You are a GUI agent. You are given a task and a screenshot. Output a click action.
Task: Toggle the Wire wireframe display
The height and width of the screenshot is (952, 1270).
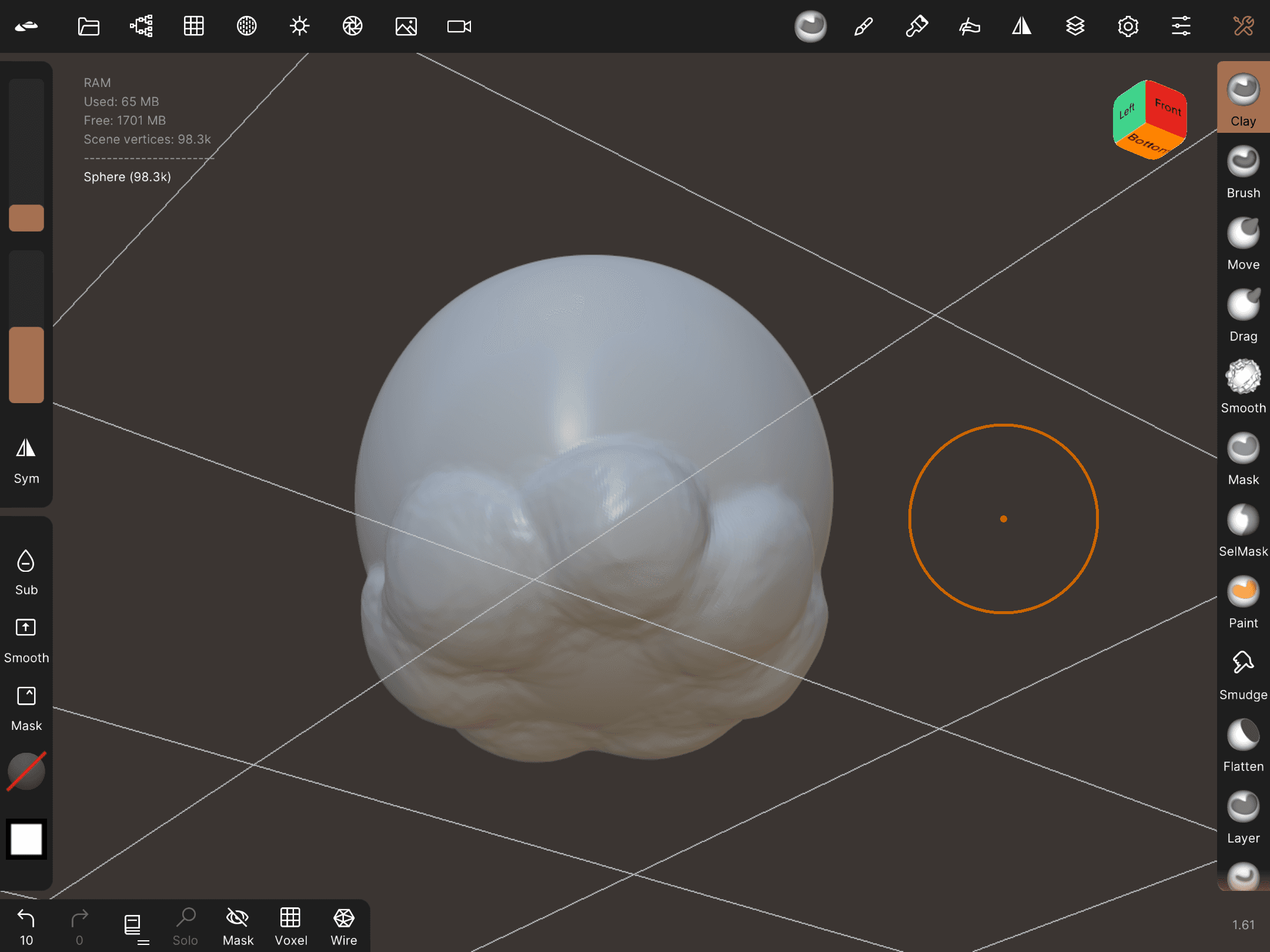(344, 927)
